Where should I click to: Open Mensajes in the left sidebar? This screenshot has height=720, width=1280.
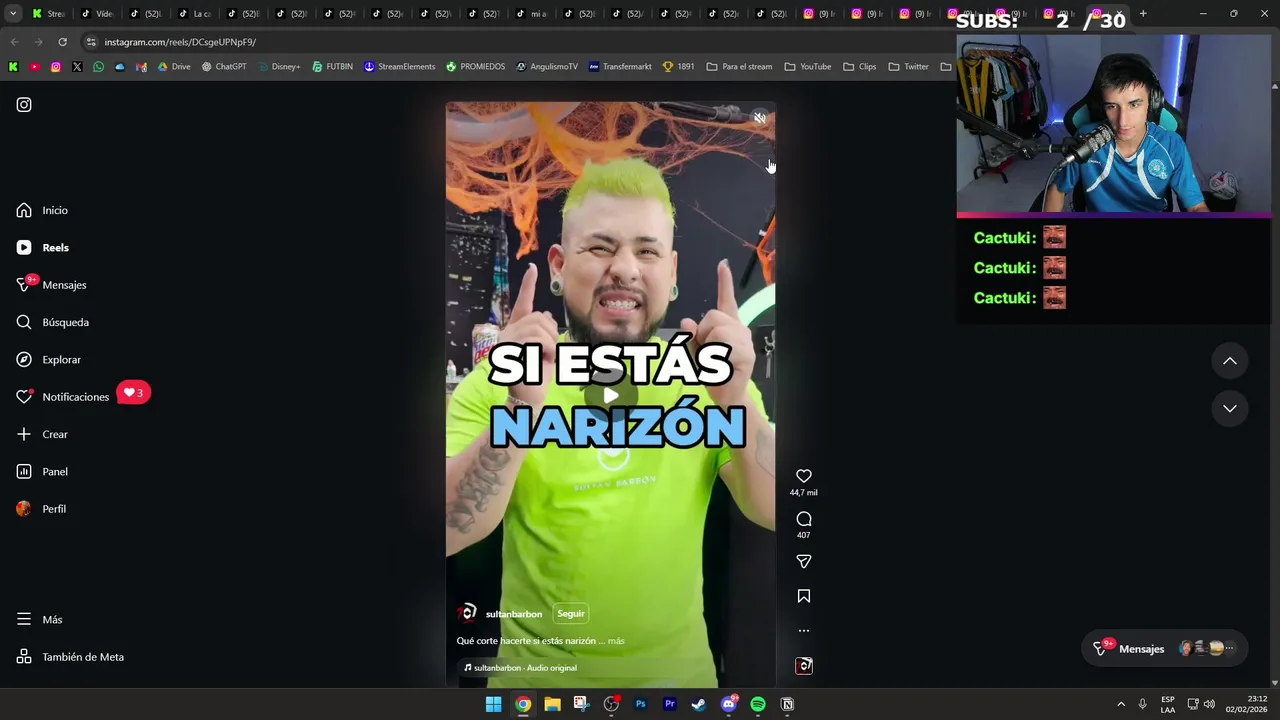point(51,285)
